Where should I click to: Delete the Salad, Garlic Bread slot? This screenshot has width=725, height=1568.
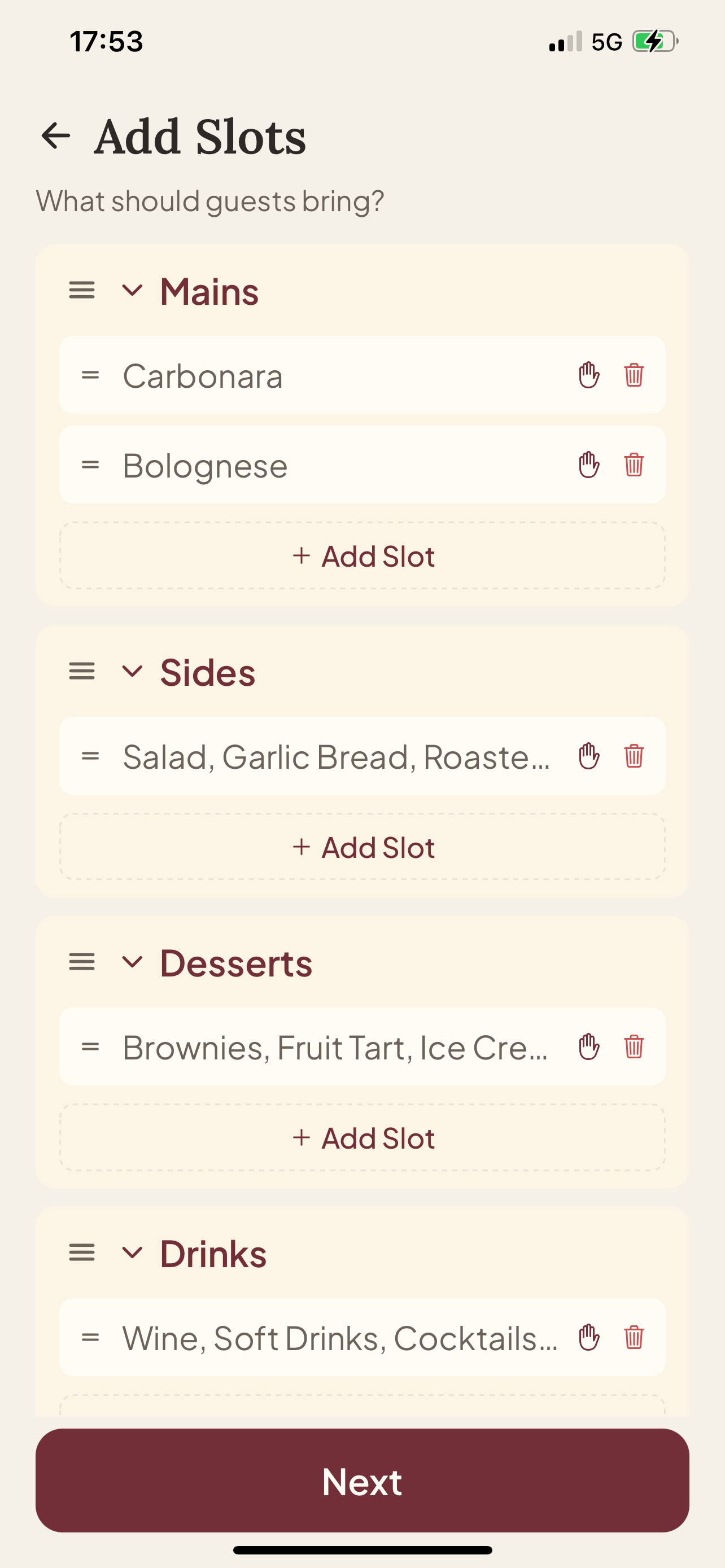coord(634,756)
